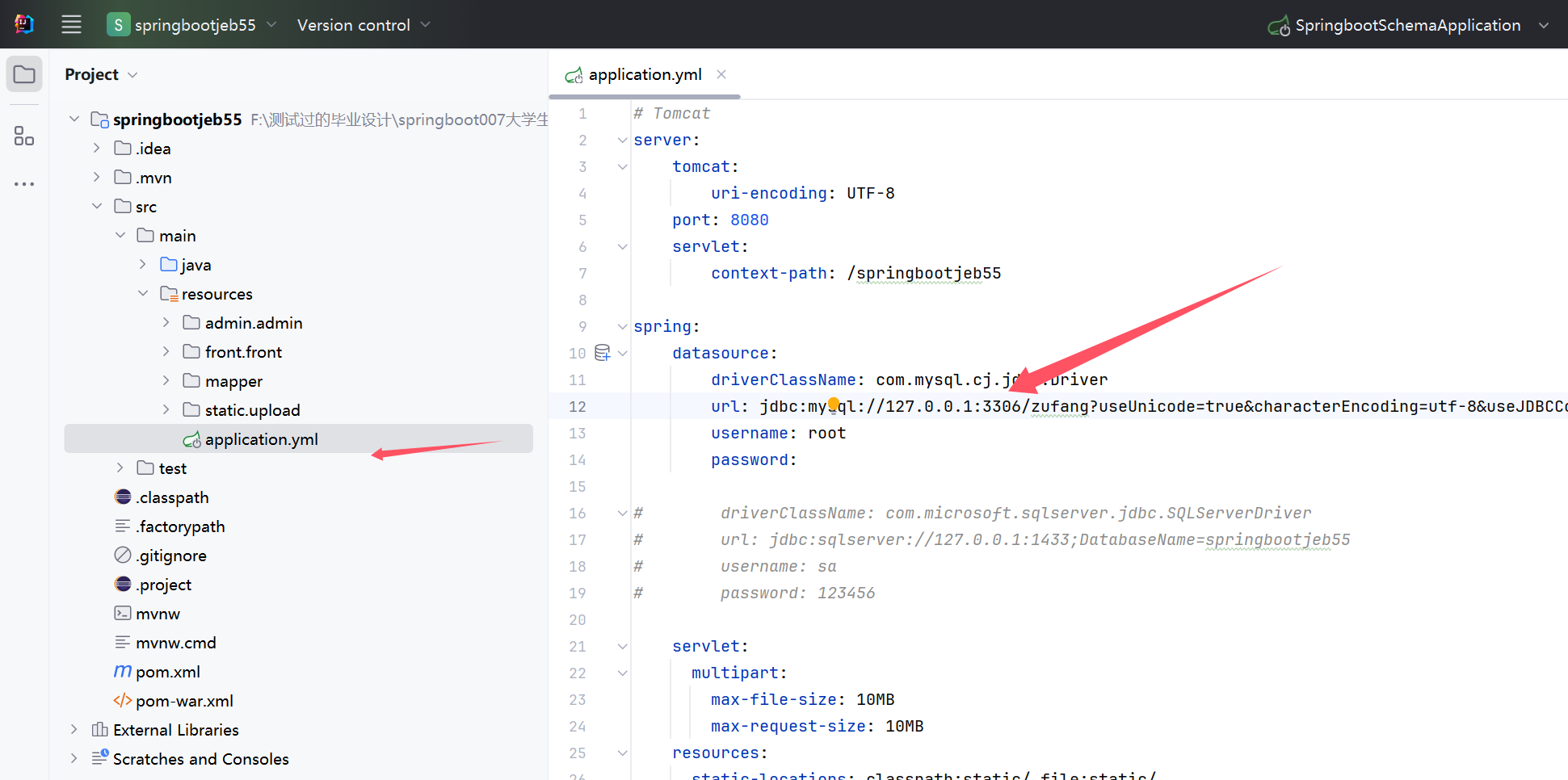Click the External Libraries icon
The image size is (1568, 780).
point(100,729)
